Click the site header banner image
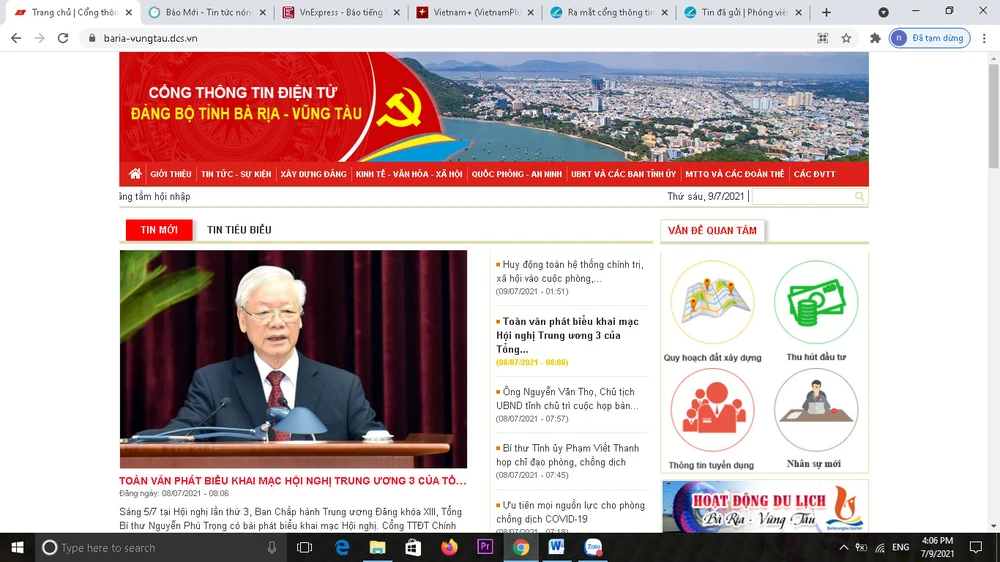 (494, 107)
